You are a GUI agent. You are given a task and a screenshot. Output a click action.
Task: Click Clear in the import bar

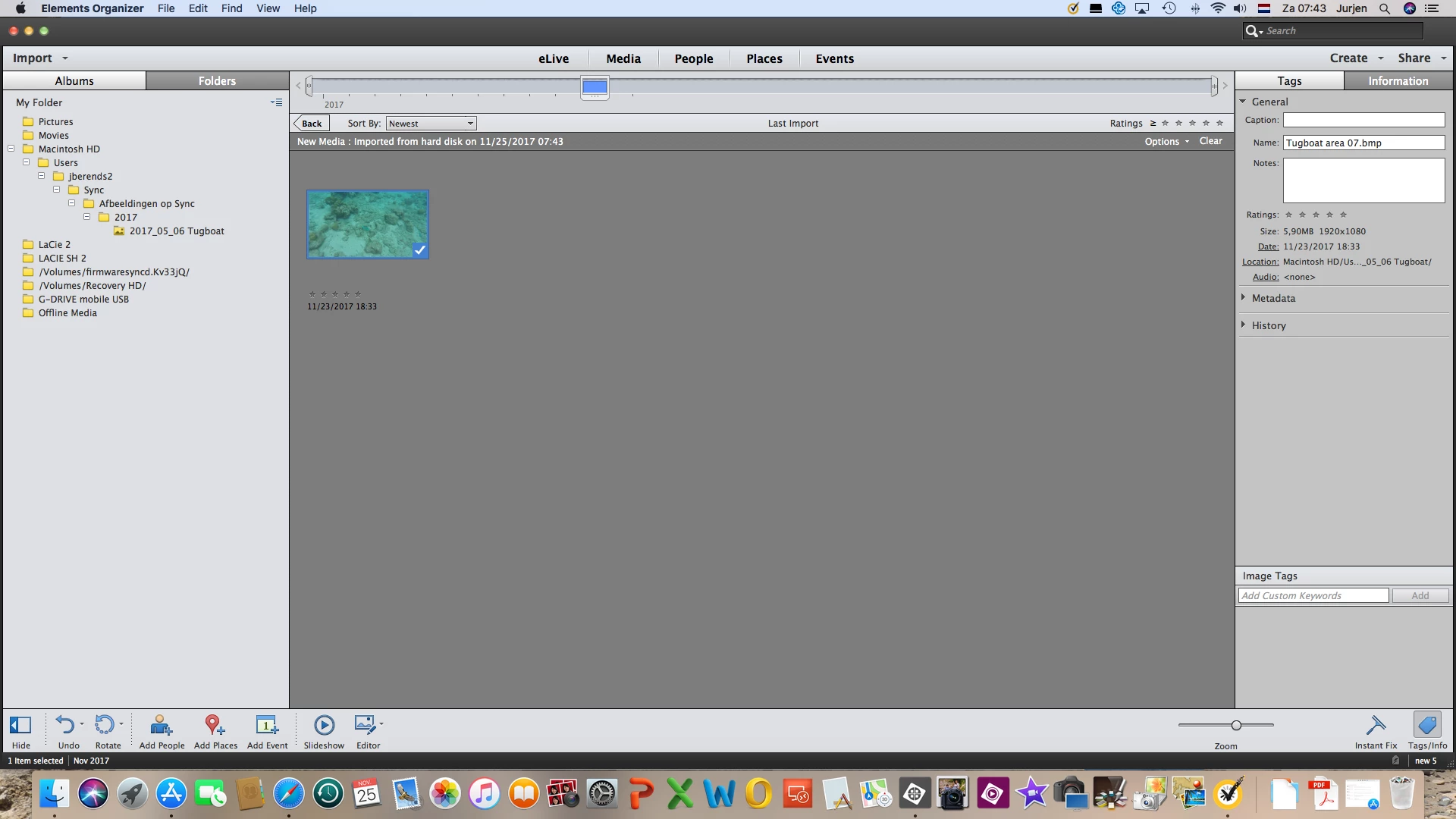[x=1210, y=141]
